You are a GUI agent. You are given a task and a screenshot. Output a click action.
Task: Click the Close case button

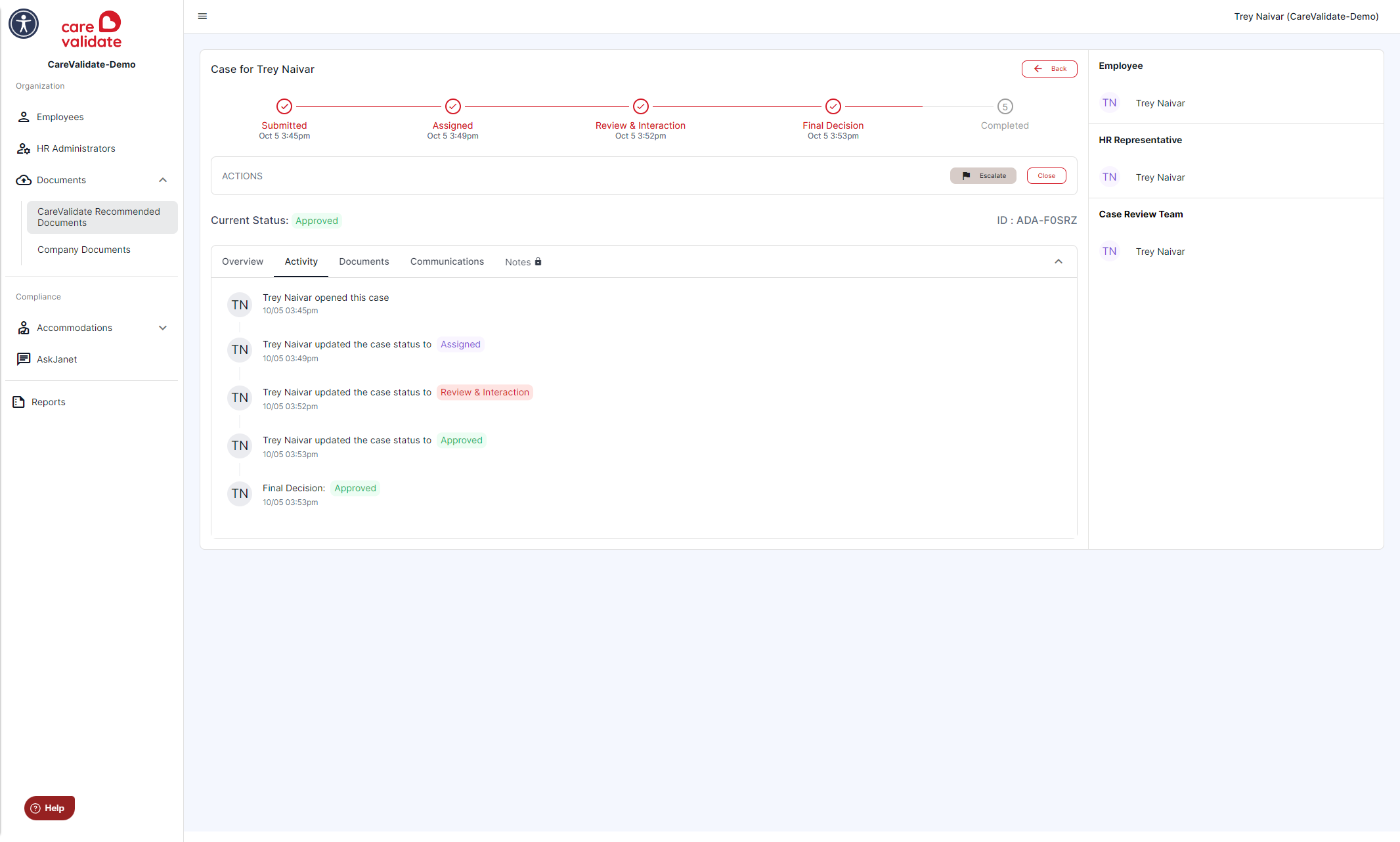(1047, 176)
